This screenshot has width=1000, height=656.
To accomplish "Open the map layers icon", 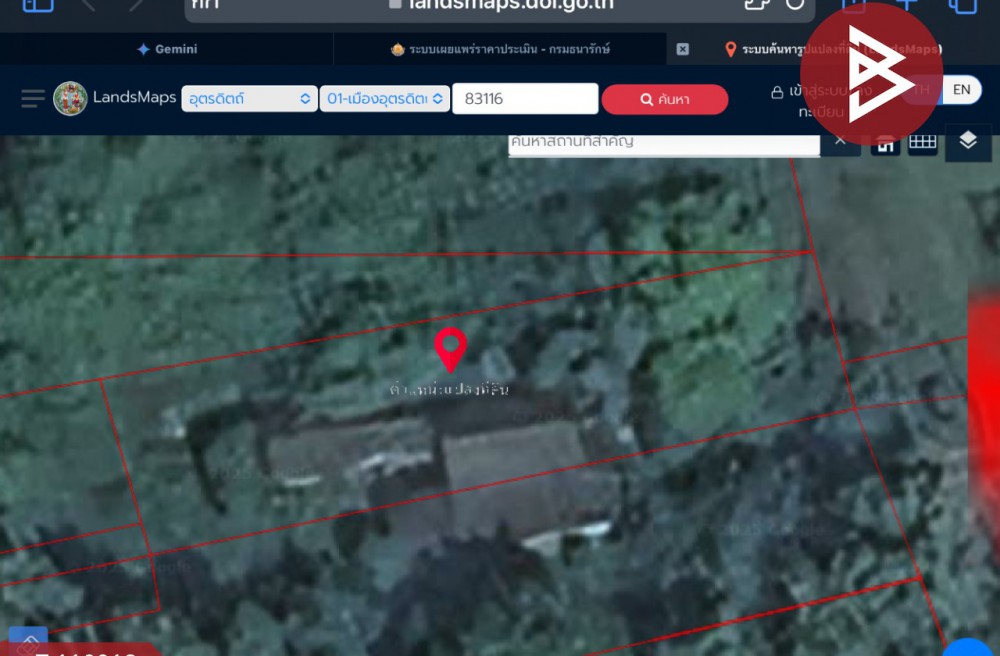I will [x=967, y=141].
